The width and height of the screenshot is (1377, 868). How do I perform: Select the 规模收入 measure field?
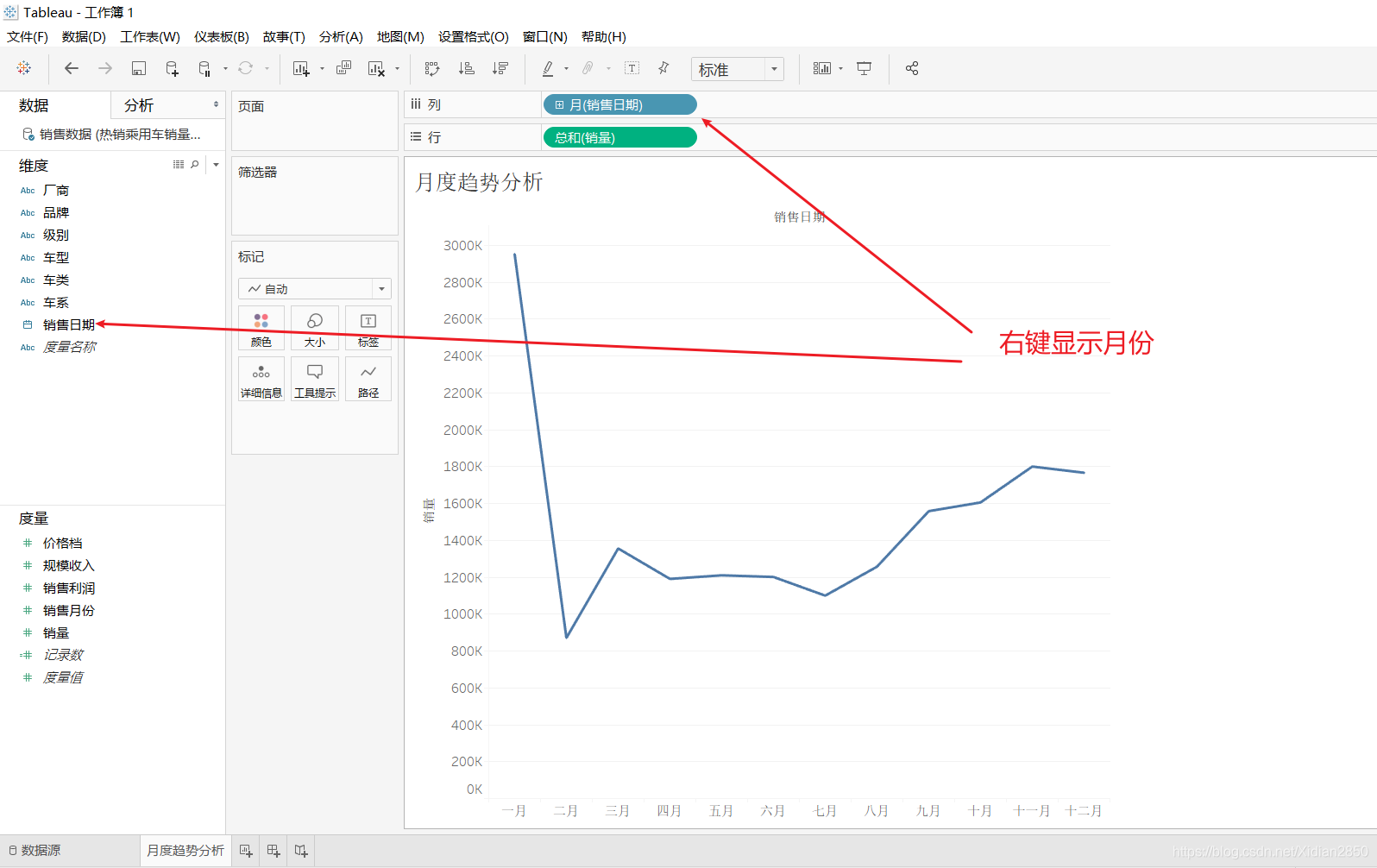(x=69, y=565)
